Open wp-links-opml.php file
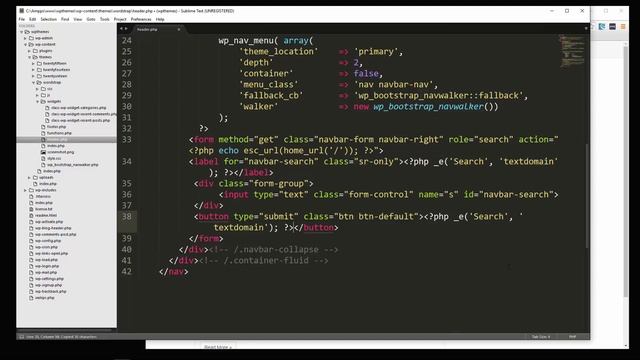Image resolution: width=640 pixels, height=360 pixels. click(51, 253)
